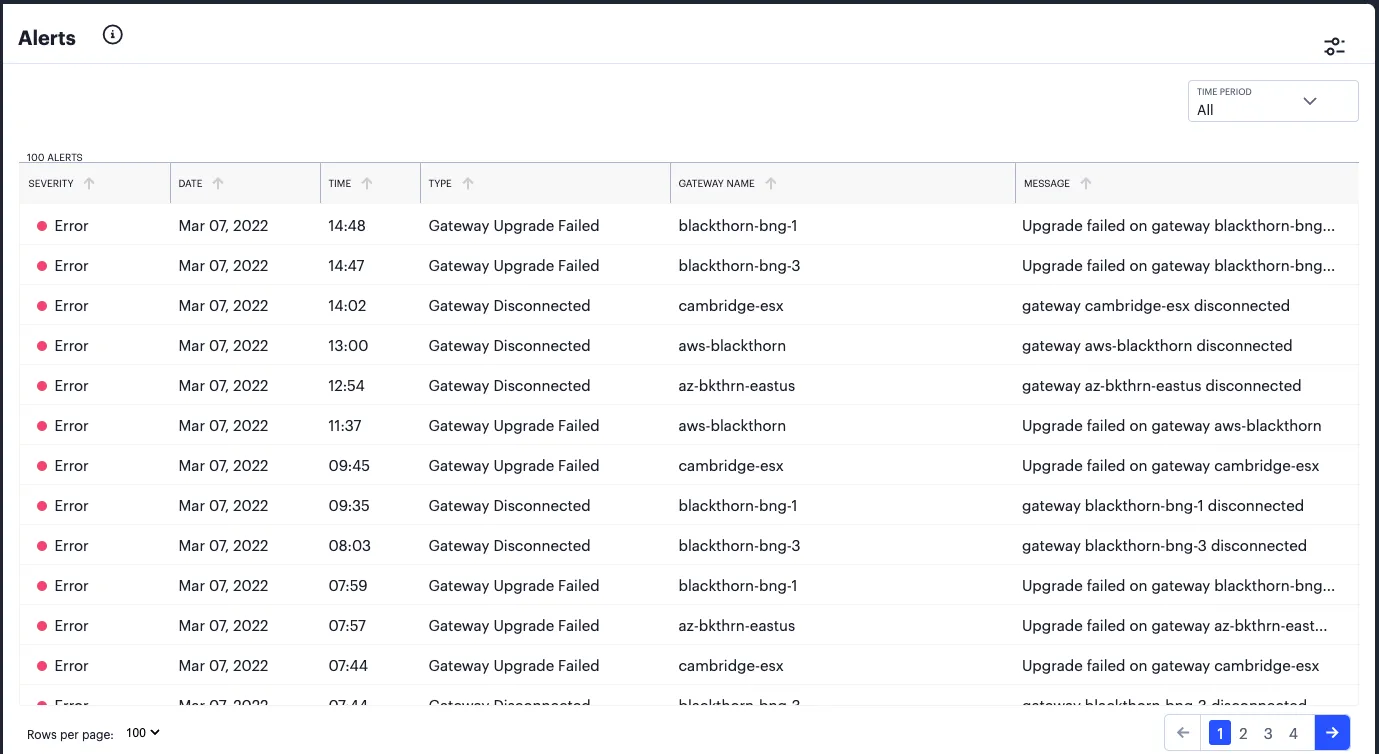Sort by Time using its arrow icon
The width and height of the screenshot is (1379, 754).
pyautogui.click(x=367, y=183)
